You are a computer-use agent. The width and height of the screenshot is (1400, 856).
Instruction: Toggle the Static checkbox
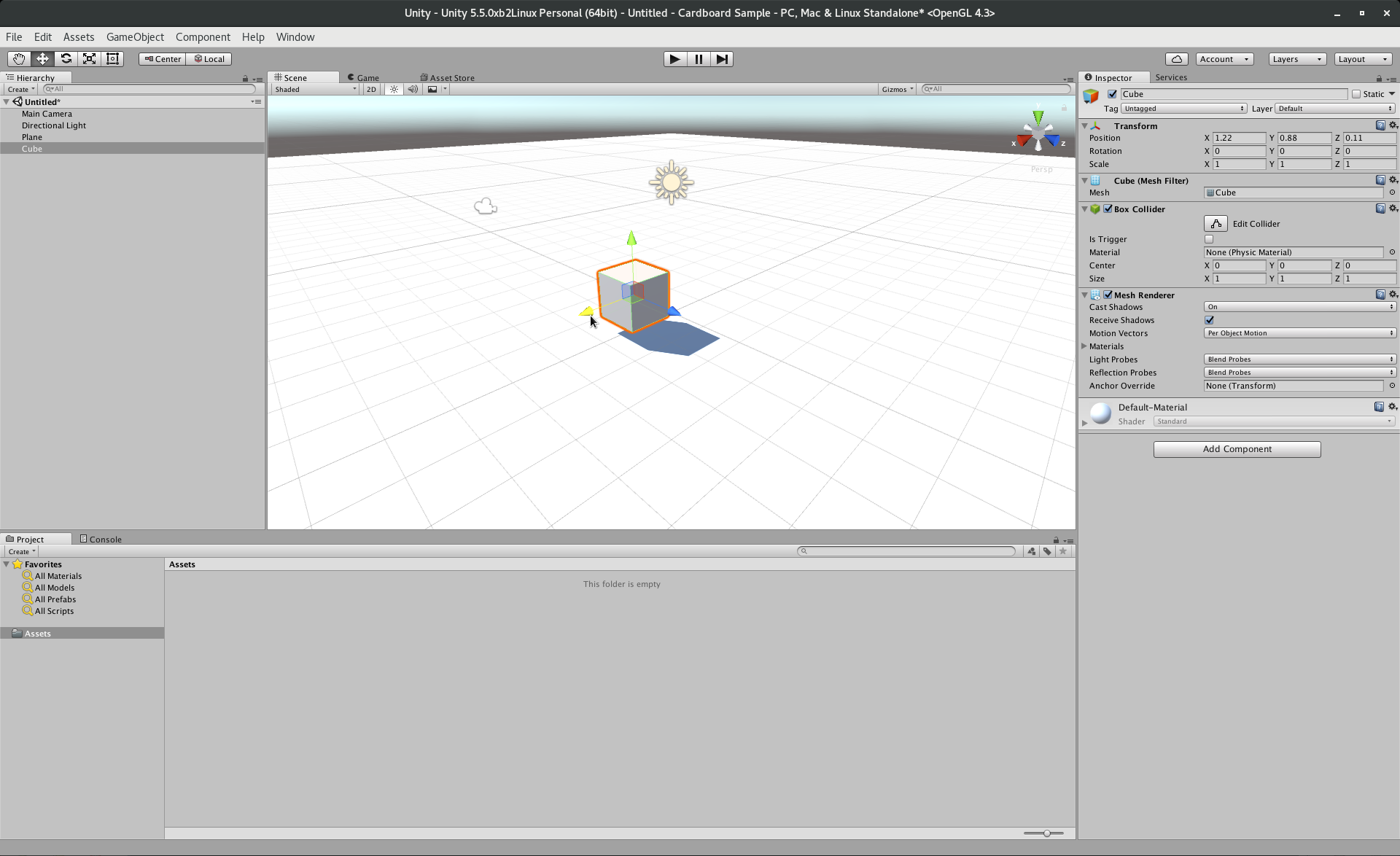click(x=1356, y=94)
